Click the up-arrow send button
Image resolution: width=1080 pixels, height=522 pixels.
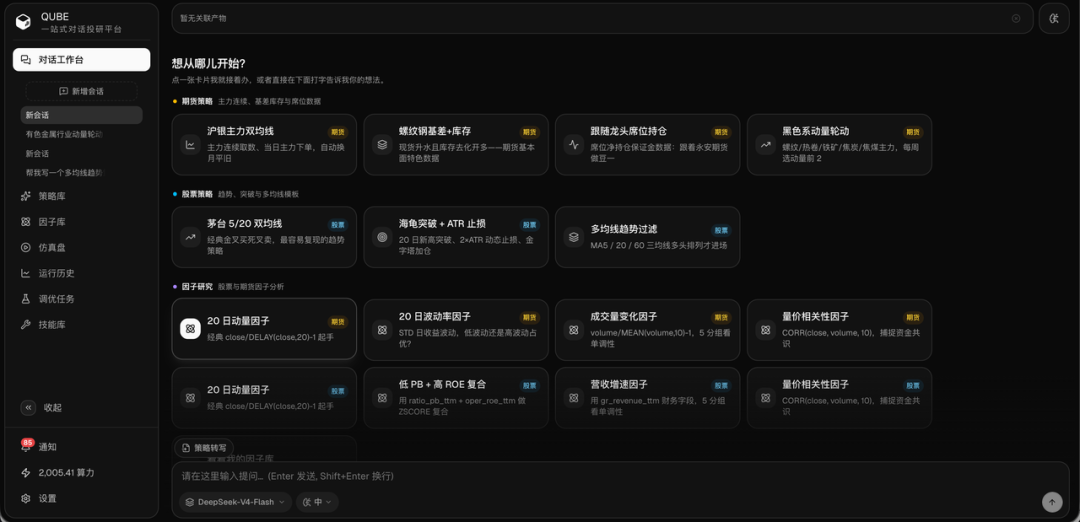point(1052,502)
